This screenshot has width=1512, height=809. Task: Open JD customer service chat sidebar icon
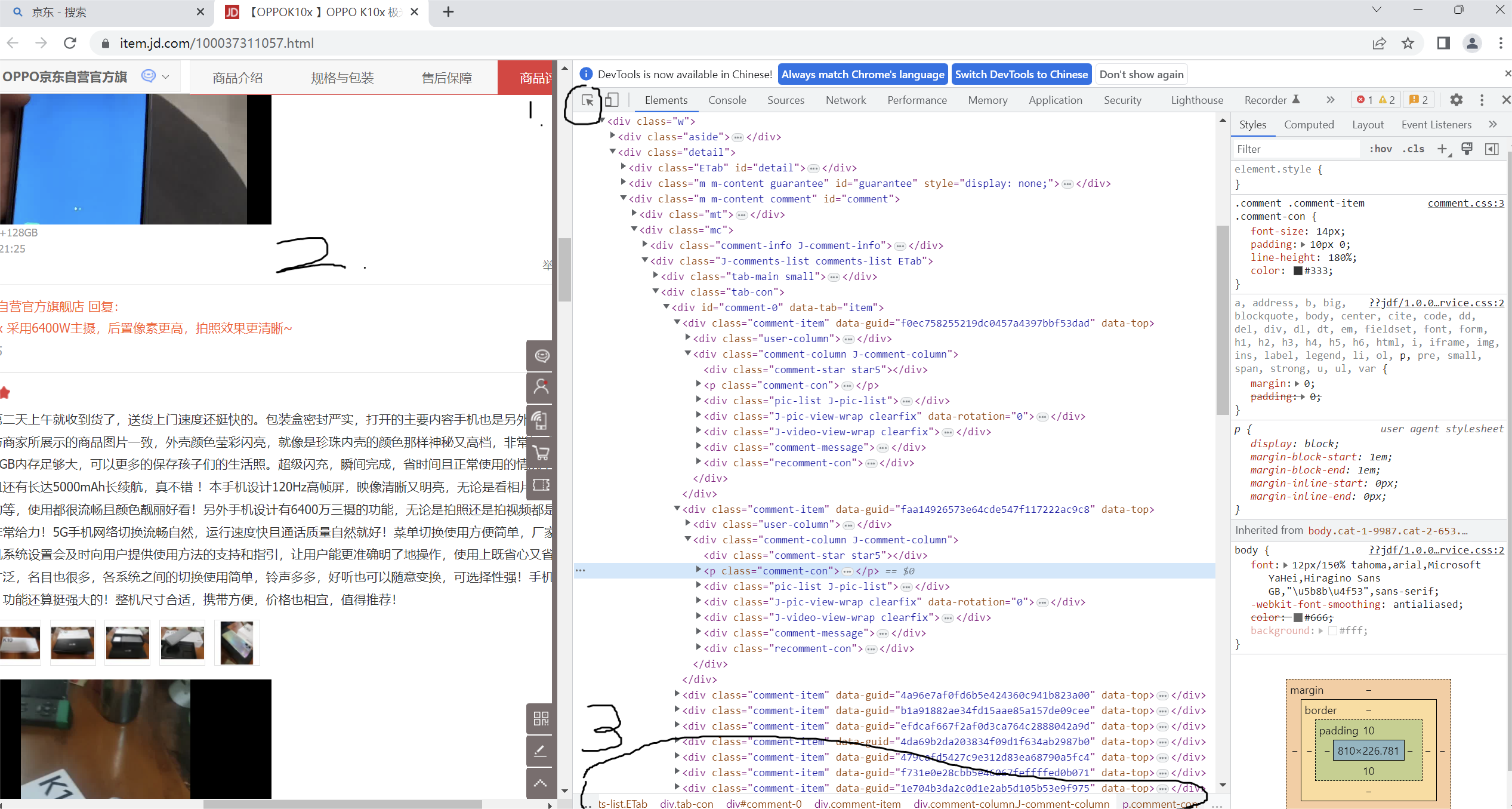(x=541, y=356)
